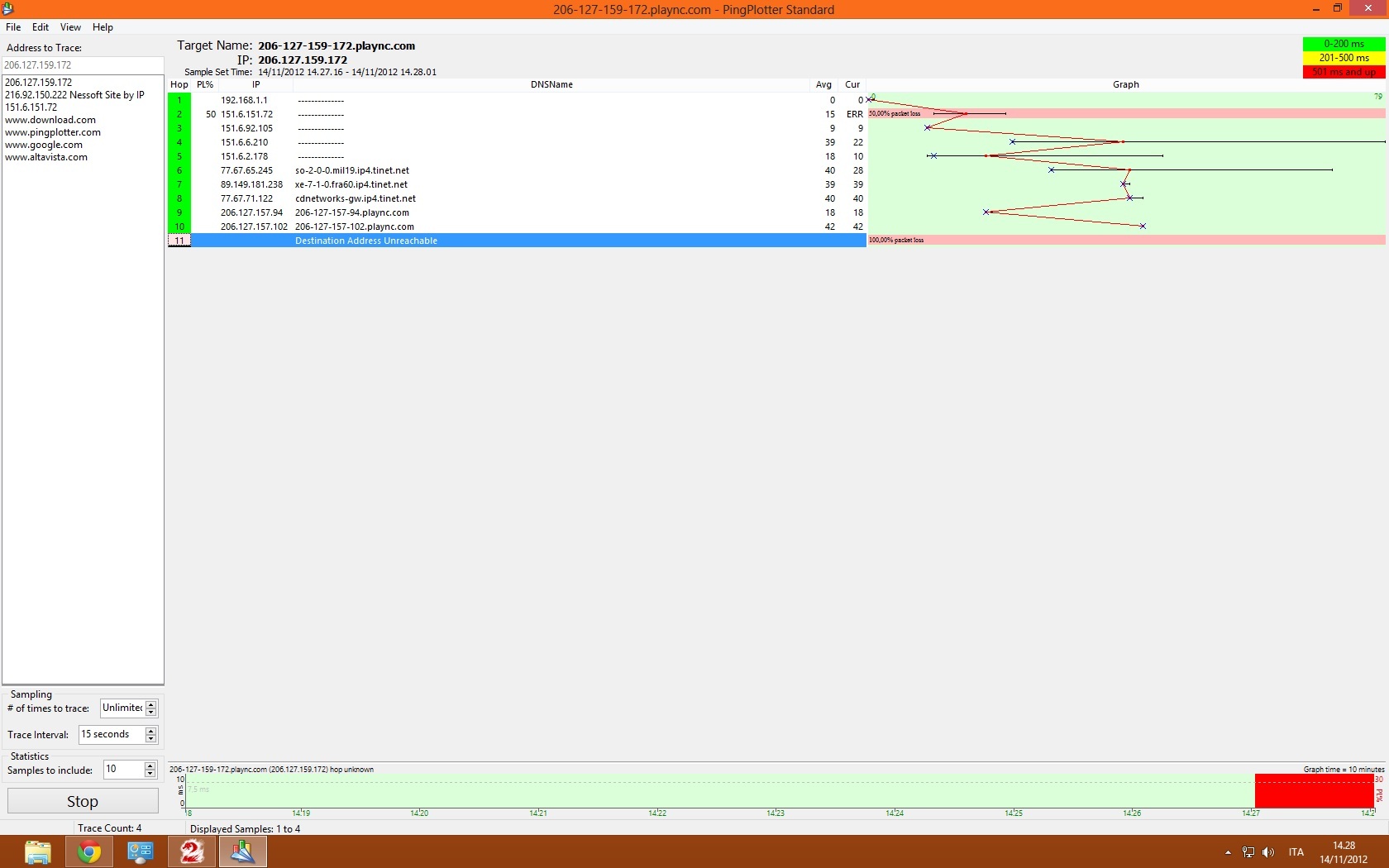1389x868 pixels.
Task: Click the Address to Trace input field
Action: (83, 64)
